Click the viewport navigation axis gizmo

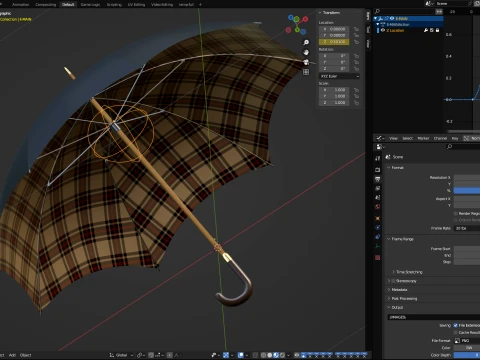[297, 24]
